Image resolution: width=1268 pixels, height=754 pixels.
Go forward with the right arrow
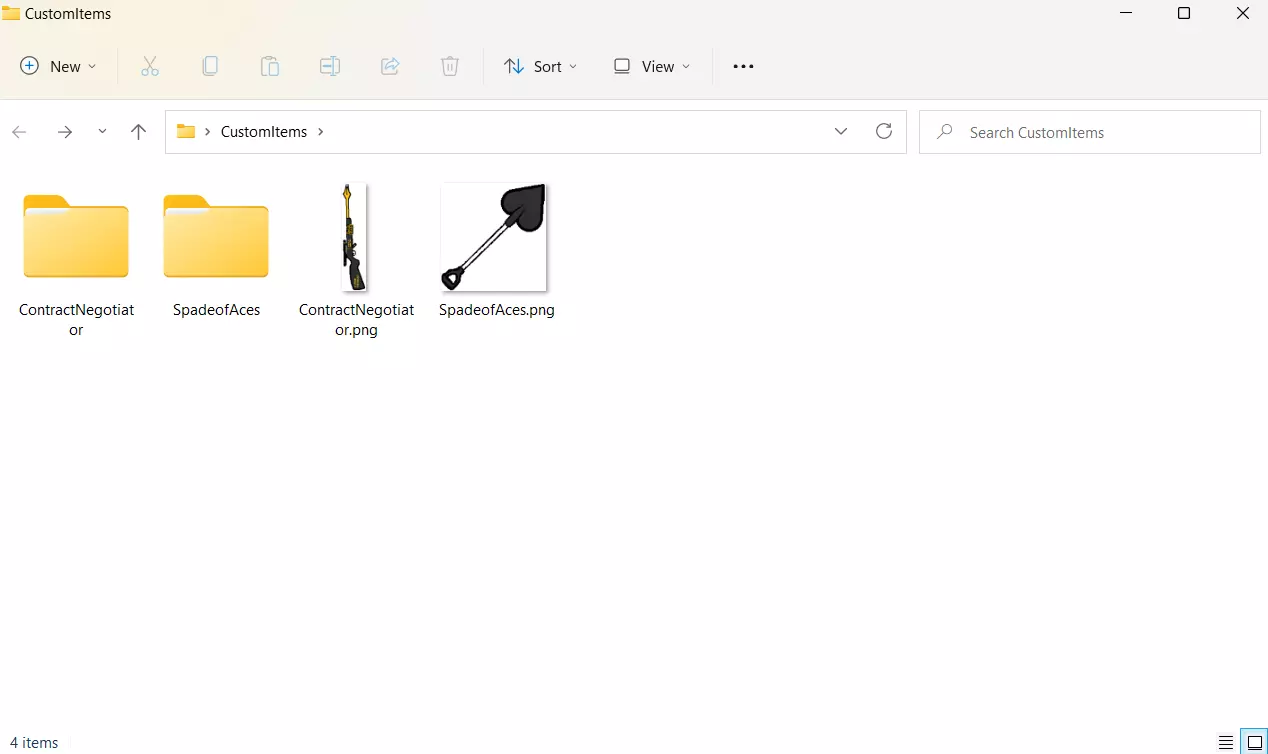[65, 132]
